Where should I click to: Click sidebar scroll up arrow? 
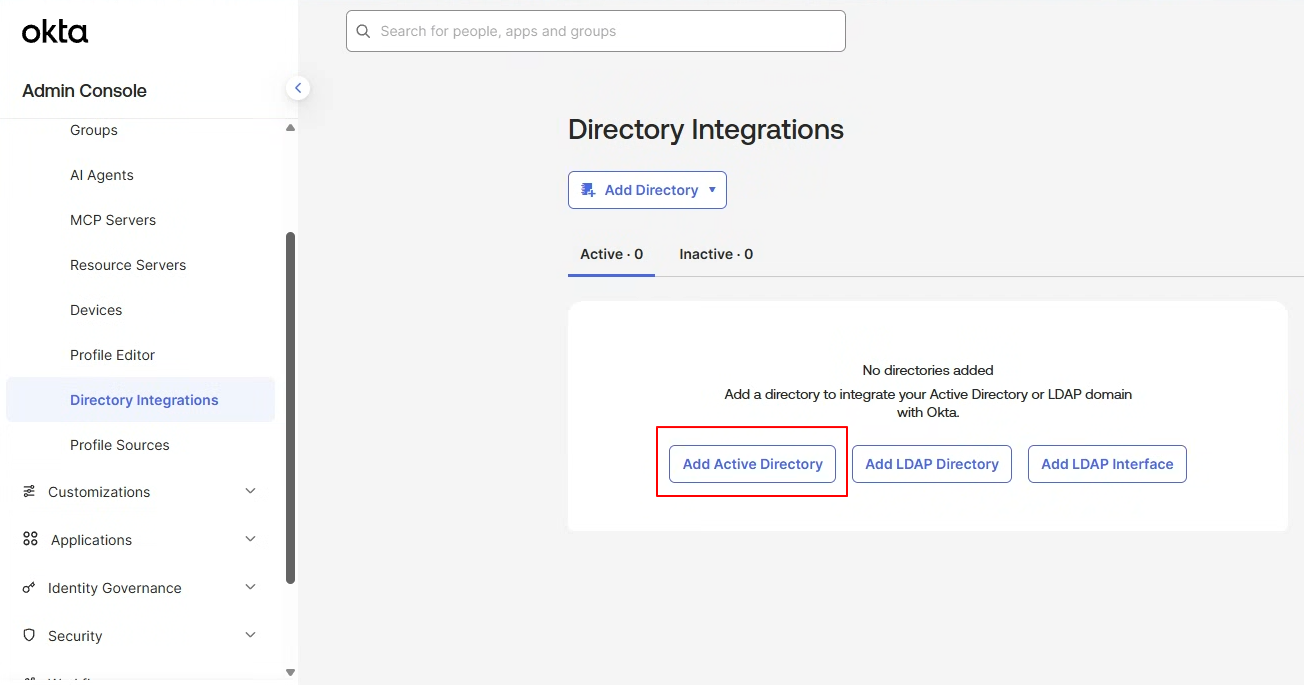pos(290,128)
